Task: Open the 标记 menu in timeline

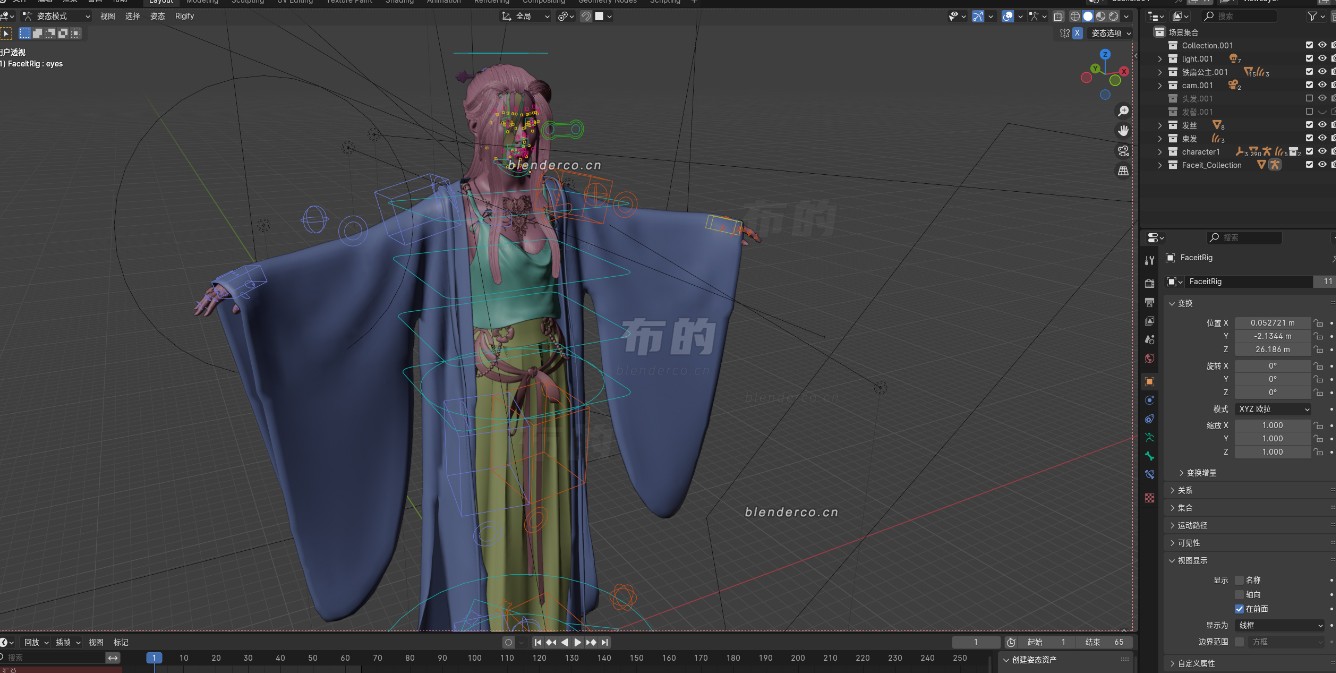Action: click(x=121, y=642)
